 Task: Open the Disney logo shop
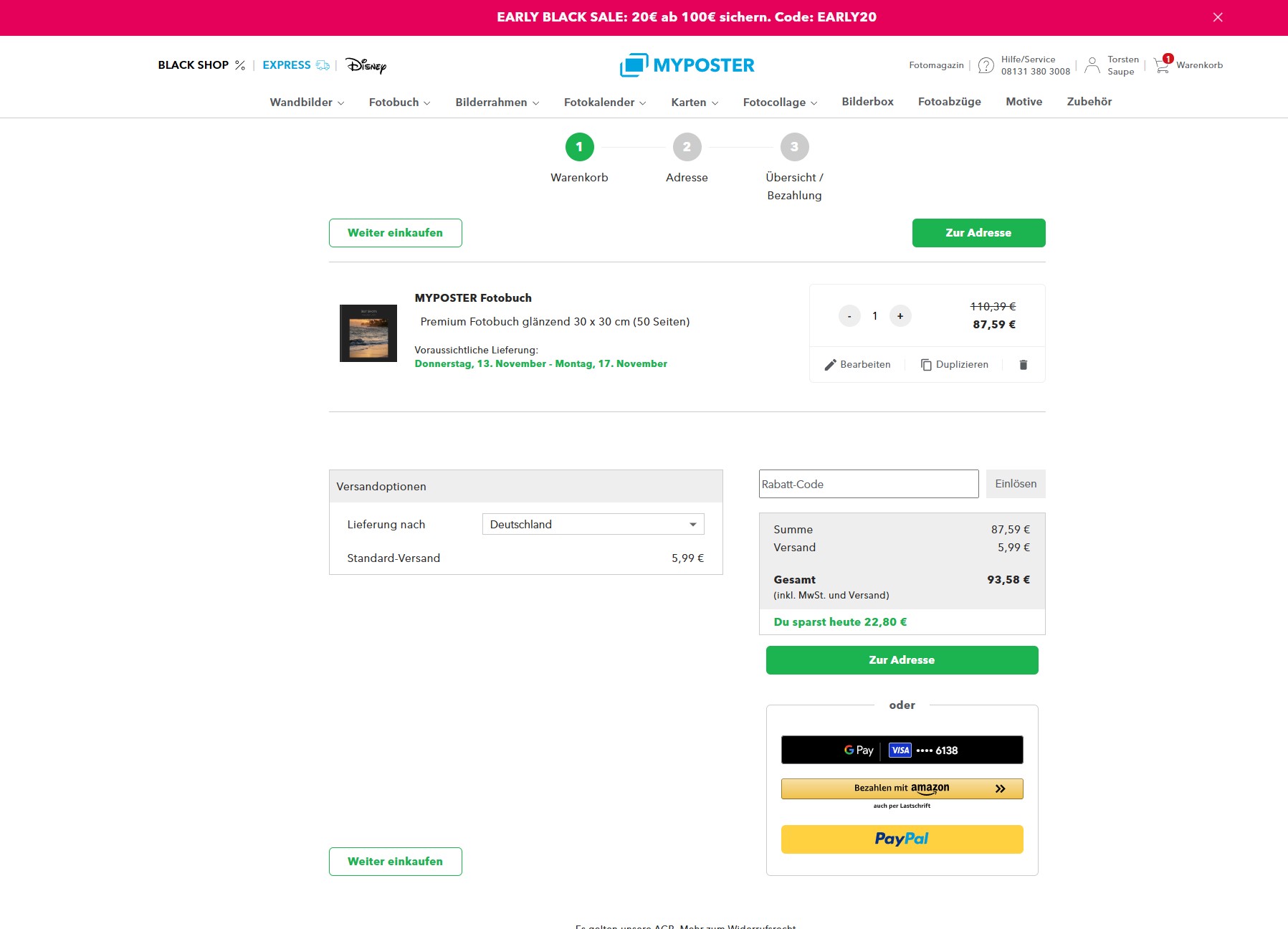366,65
